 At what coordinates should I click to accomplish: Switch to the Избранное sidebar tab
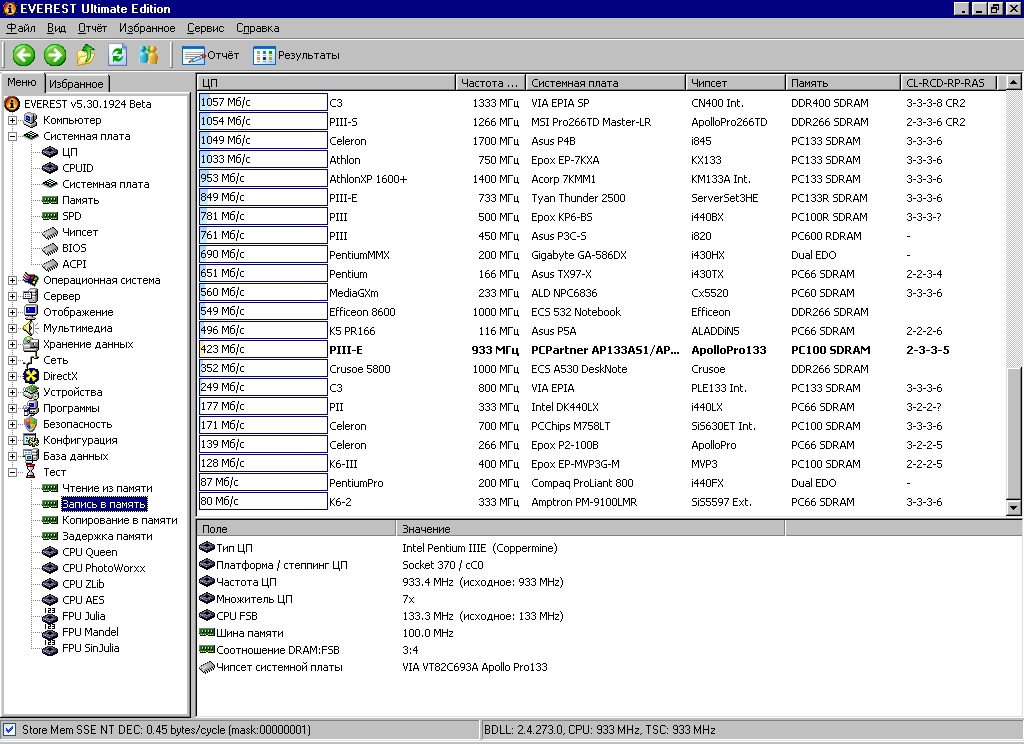(x=76, y=84)
